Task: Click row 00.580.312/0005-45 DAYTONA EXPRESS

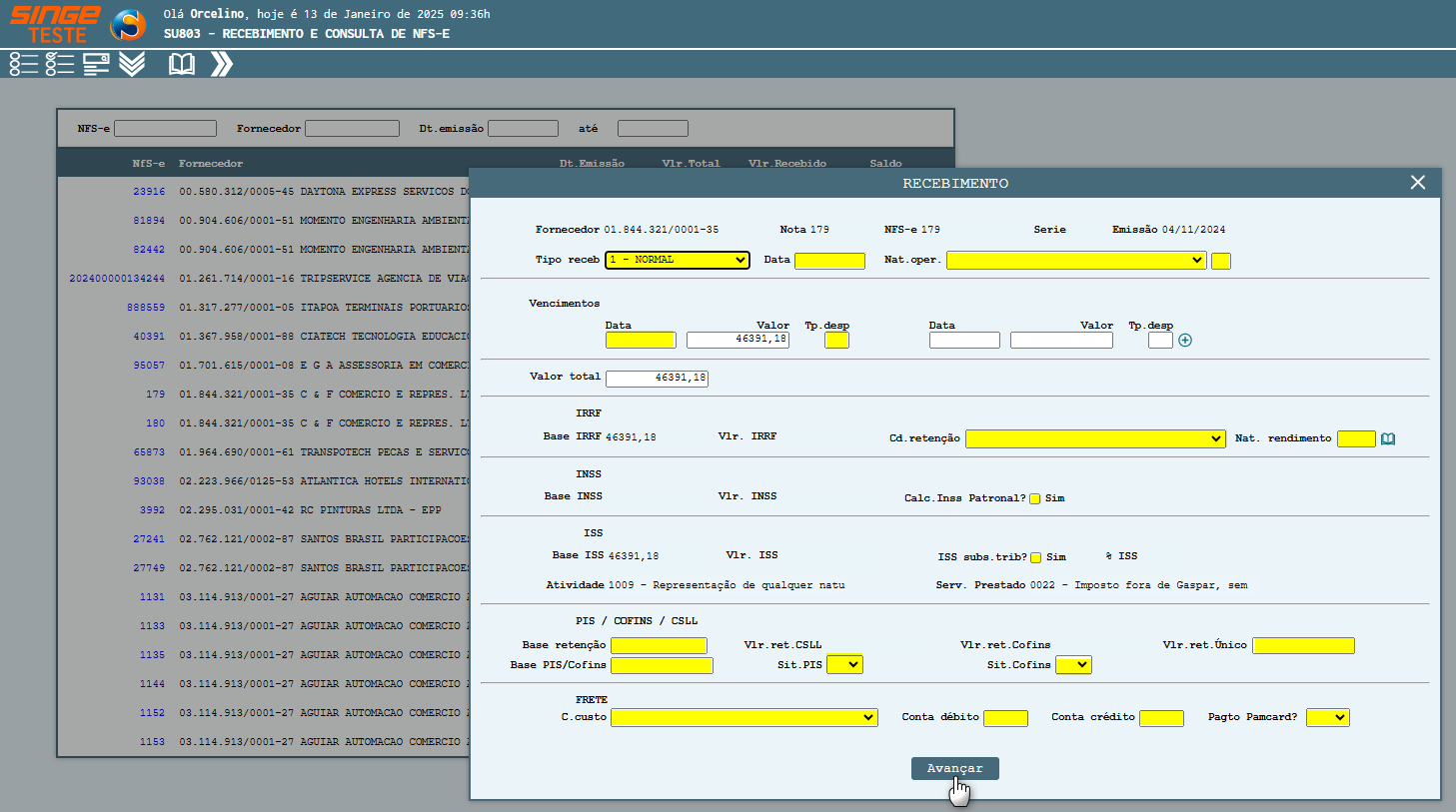Action: click(x=264, y=192)
